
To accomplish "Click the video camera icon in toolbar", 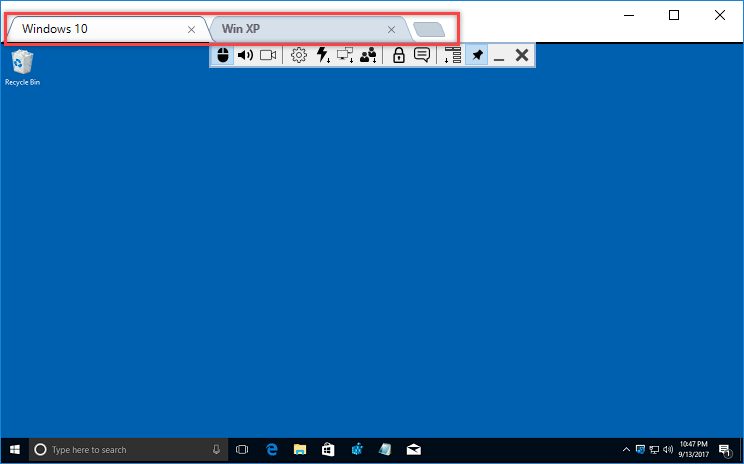I will pos(268,56).
